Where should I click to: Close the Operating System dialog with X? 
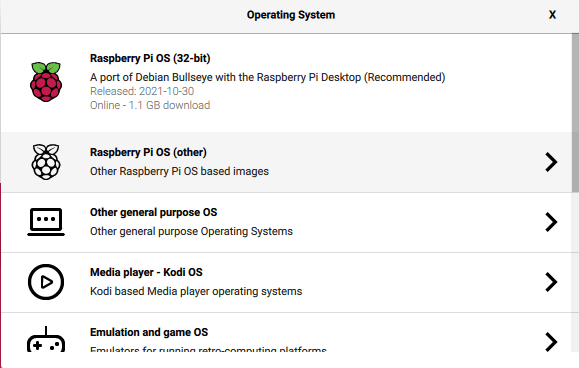[x=552, y=15]
